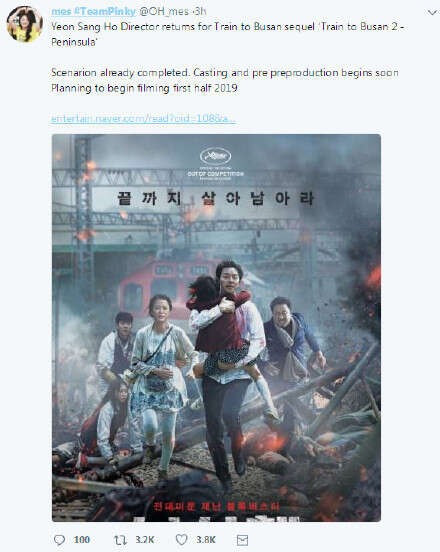
Task: Click the Korean tagline text on the poster
Action: 215,199
